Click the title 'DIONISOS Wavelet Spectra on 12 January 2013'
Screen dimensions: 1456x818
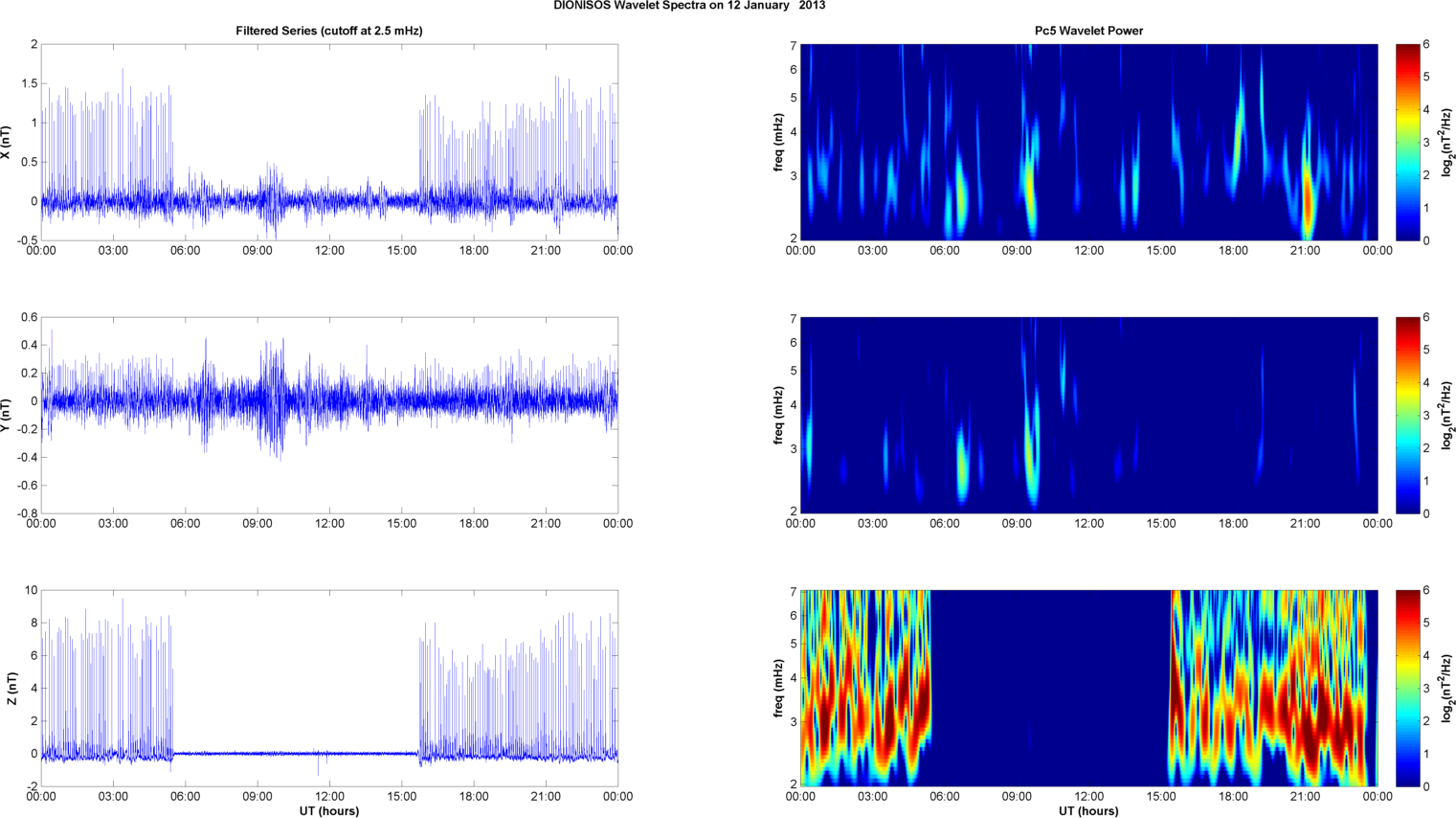[689, 6]
